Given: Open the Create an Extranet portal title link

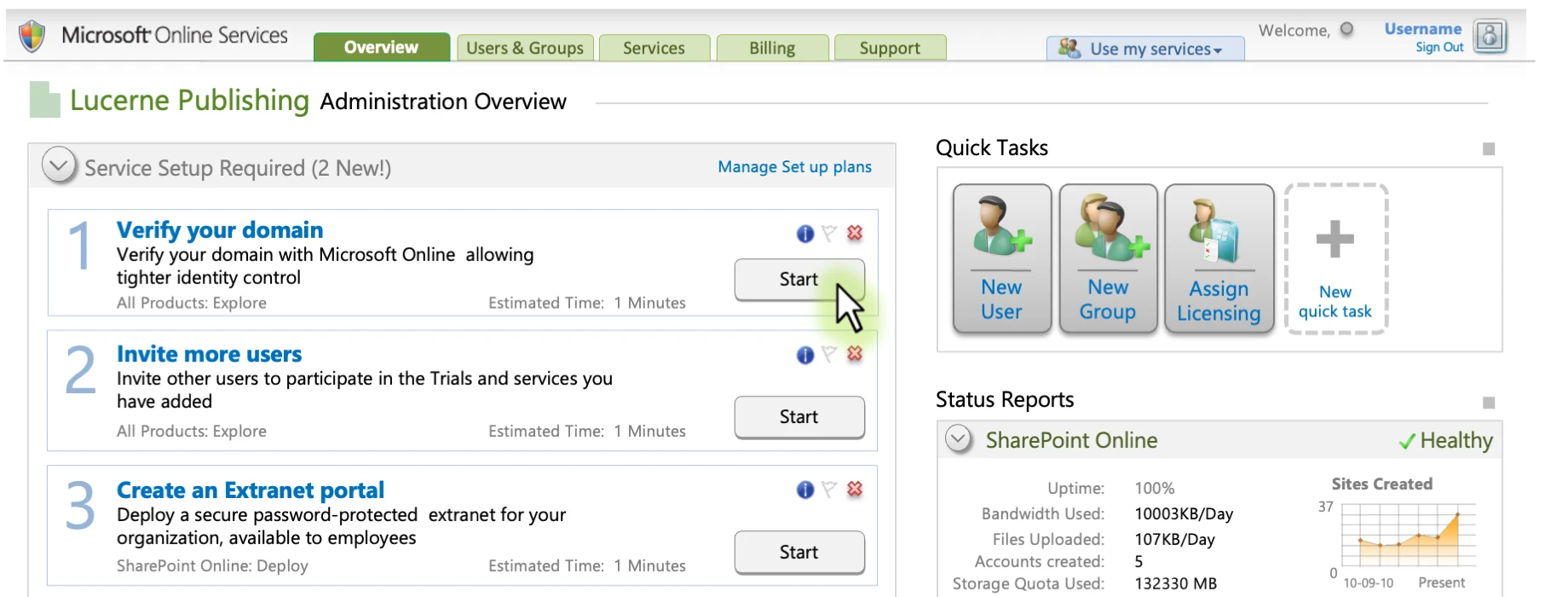Looking at the screenshot, I should (251, 490).
